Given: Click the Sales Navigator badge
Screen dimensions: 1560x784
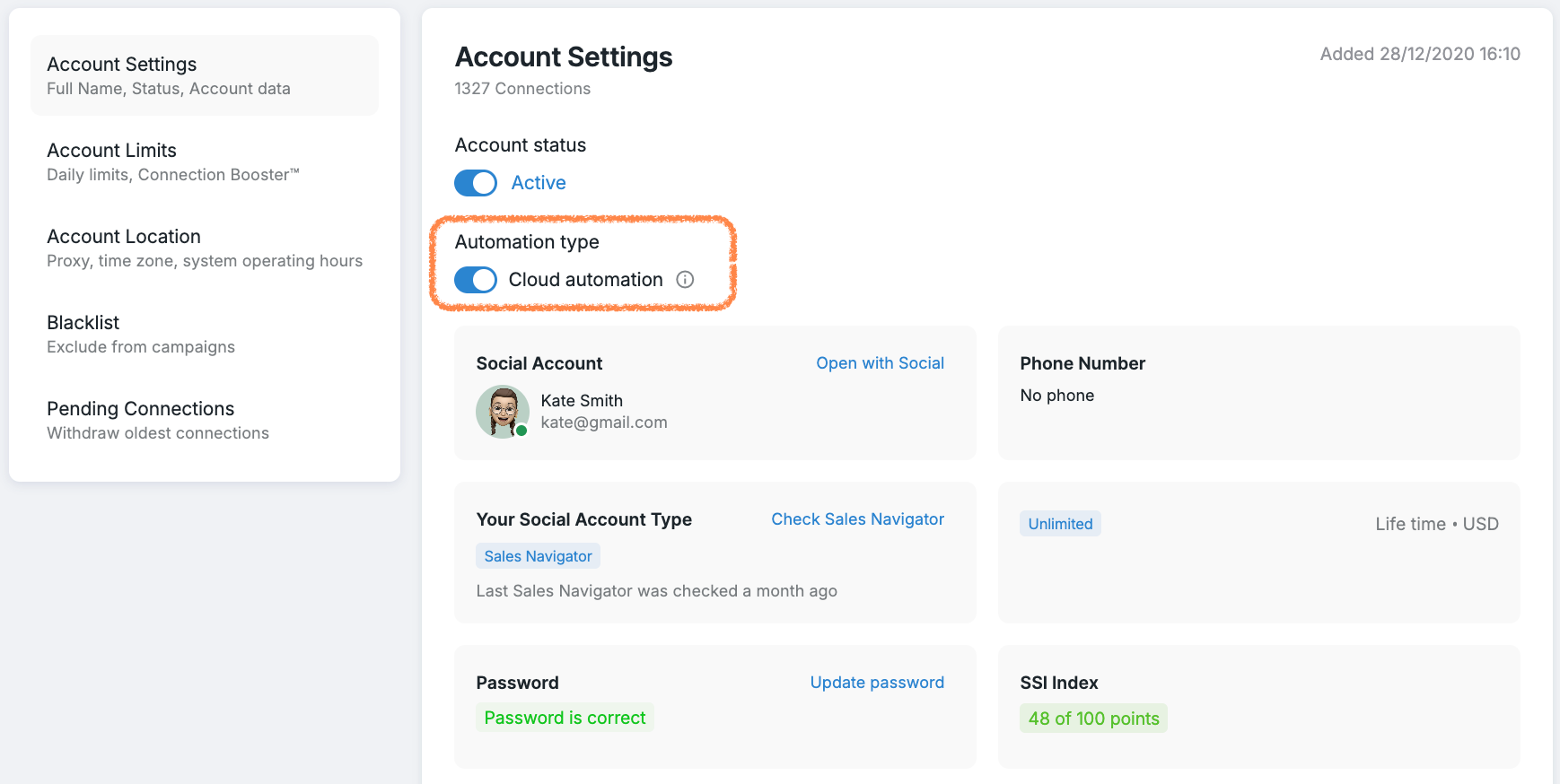Looking at the screenshot, I should pos(538,556).
